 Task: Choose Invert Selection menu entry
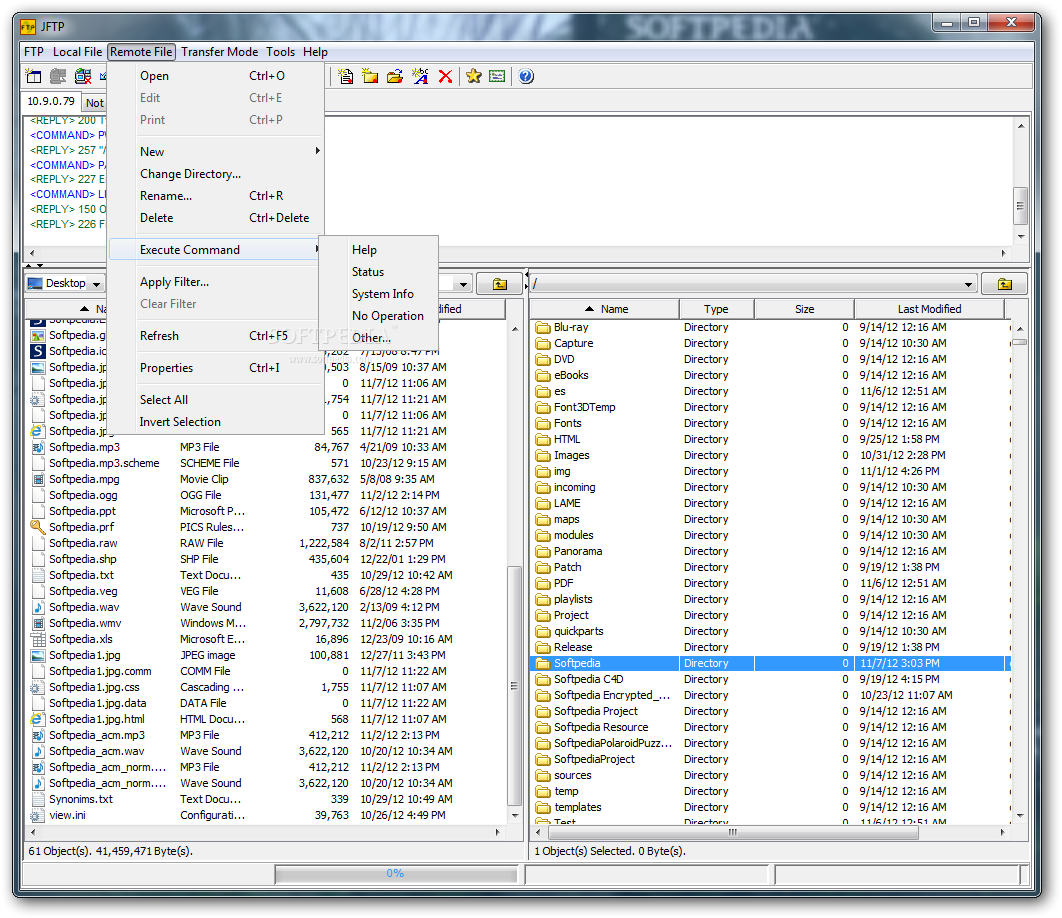pos(216,422)
